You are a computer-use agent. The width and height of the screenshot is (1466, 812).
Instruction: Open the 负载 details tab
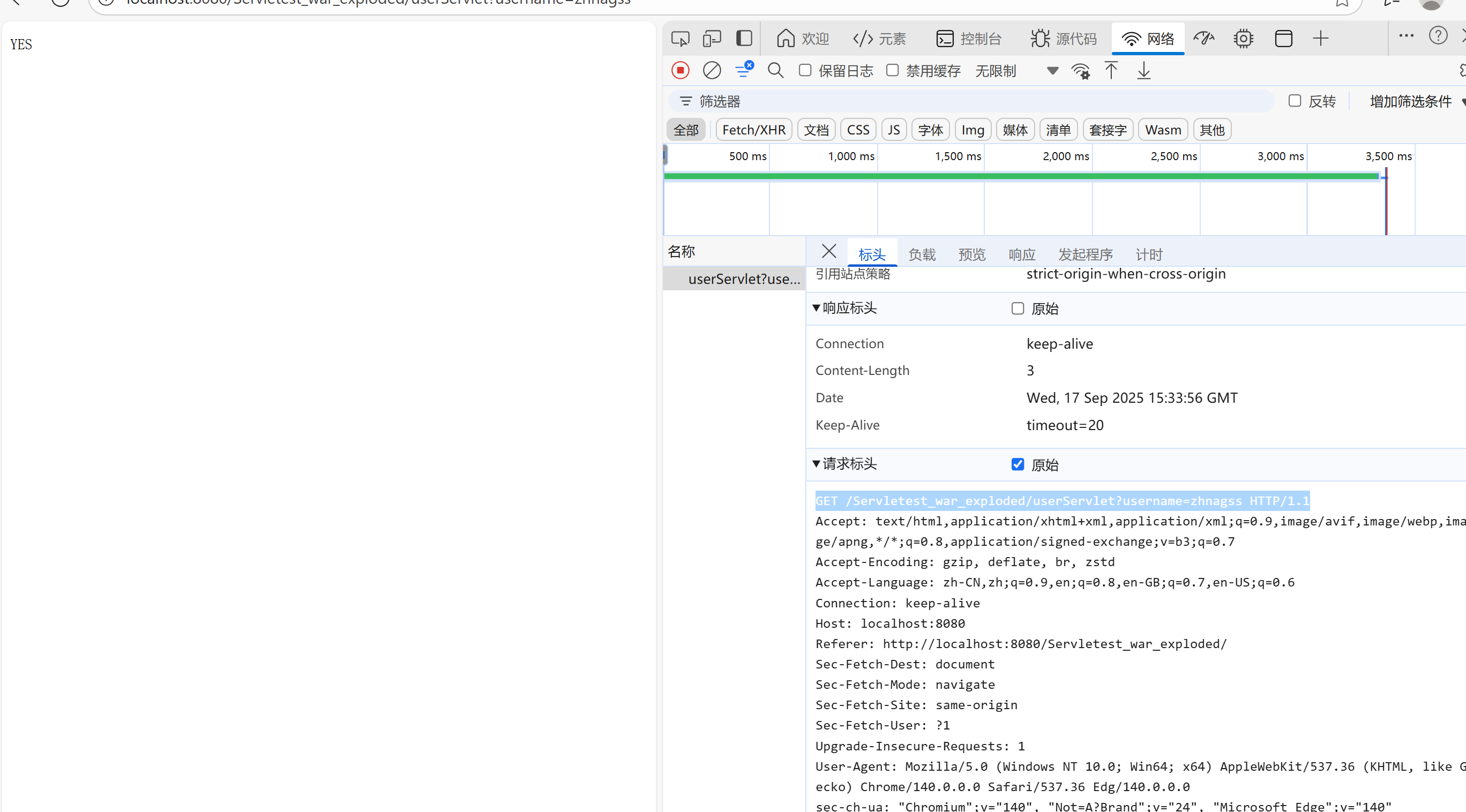(x=922, y=254)
